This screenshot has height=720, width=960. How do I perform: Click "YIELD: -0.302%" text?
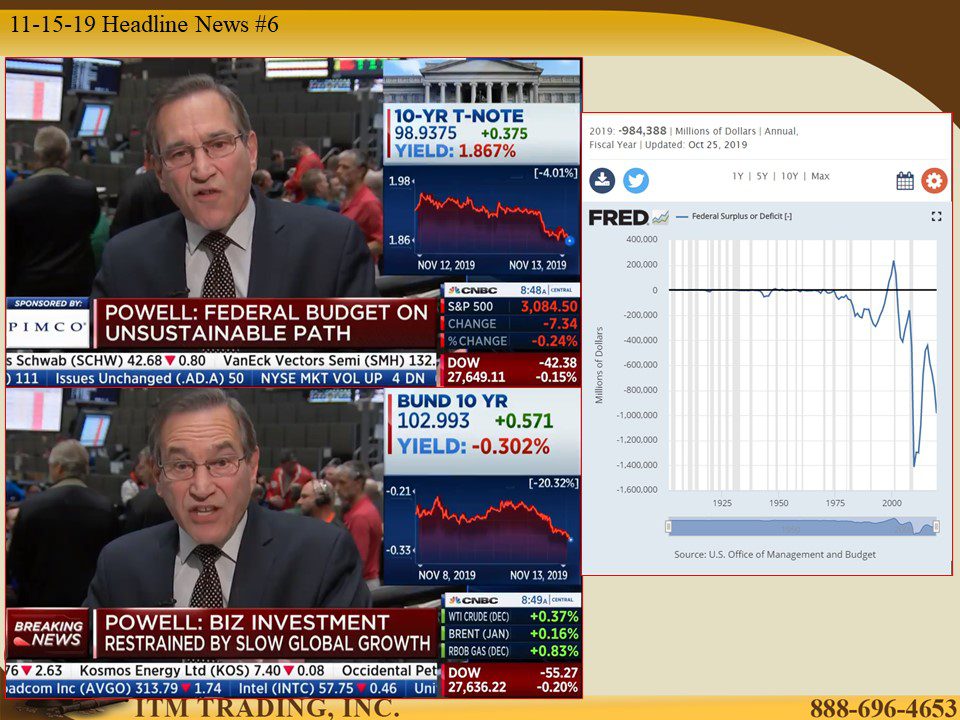[x=473, y=446]
